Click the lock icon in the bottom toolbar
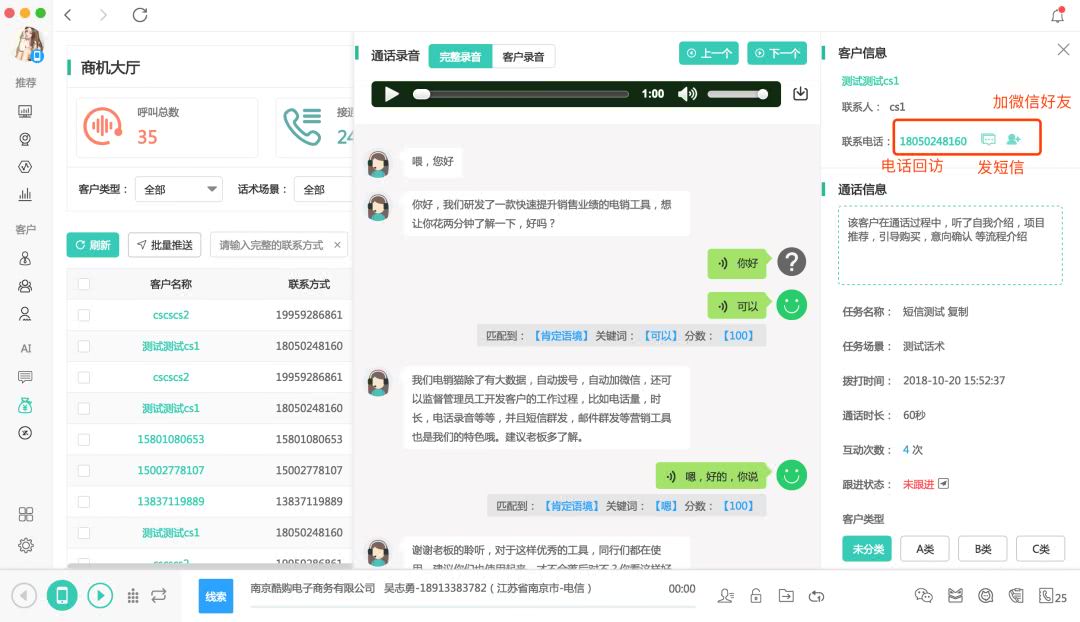 coord(755,595)
